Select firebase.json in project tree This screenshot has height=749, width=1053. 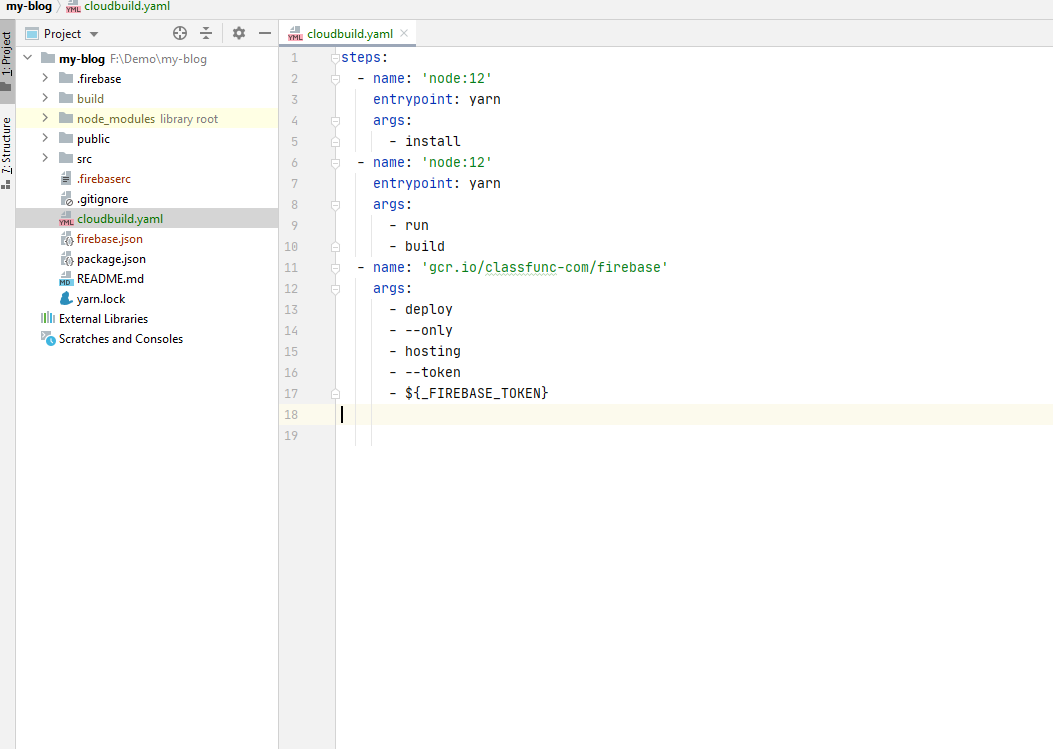109,239
